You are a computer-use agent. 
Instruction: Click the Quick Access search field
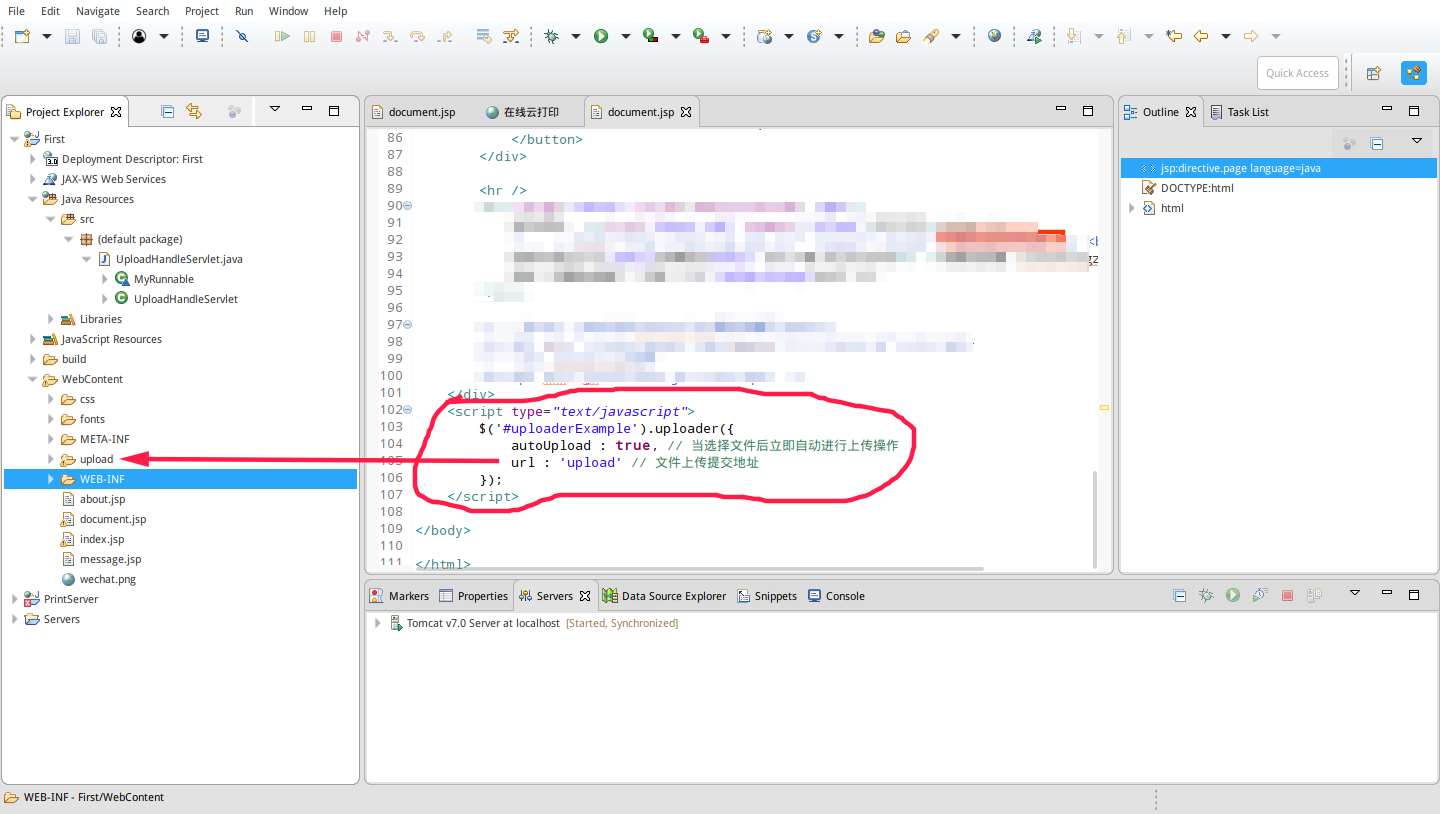click(1297, 73)
